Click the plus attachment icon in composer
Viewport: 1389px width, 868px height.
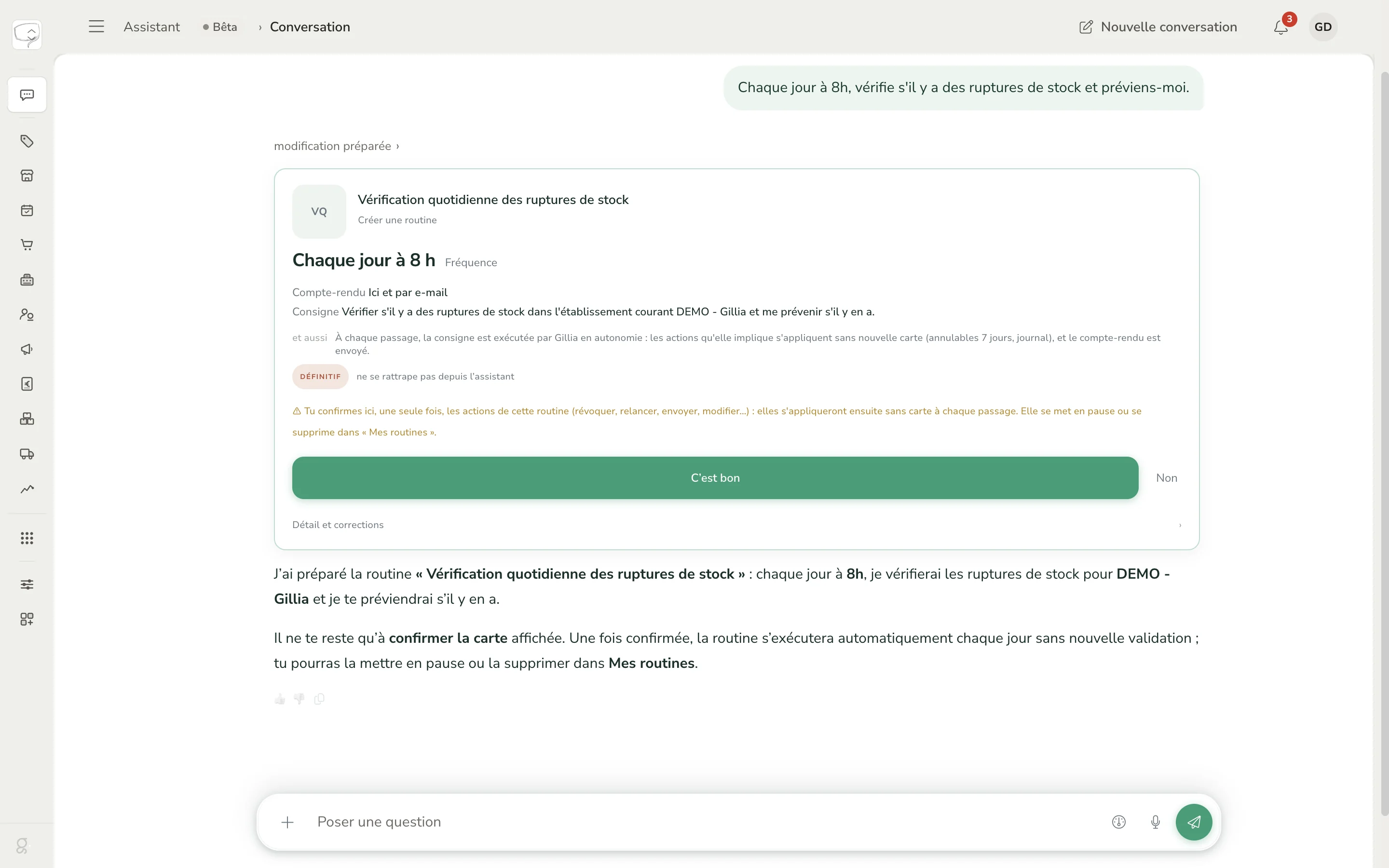click(x=287, y=822)
